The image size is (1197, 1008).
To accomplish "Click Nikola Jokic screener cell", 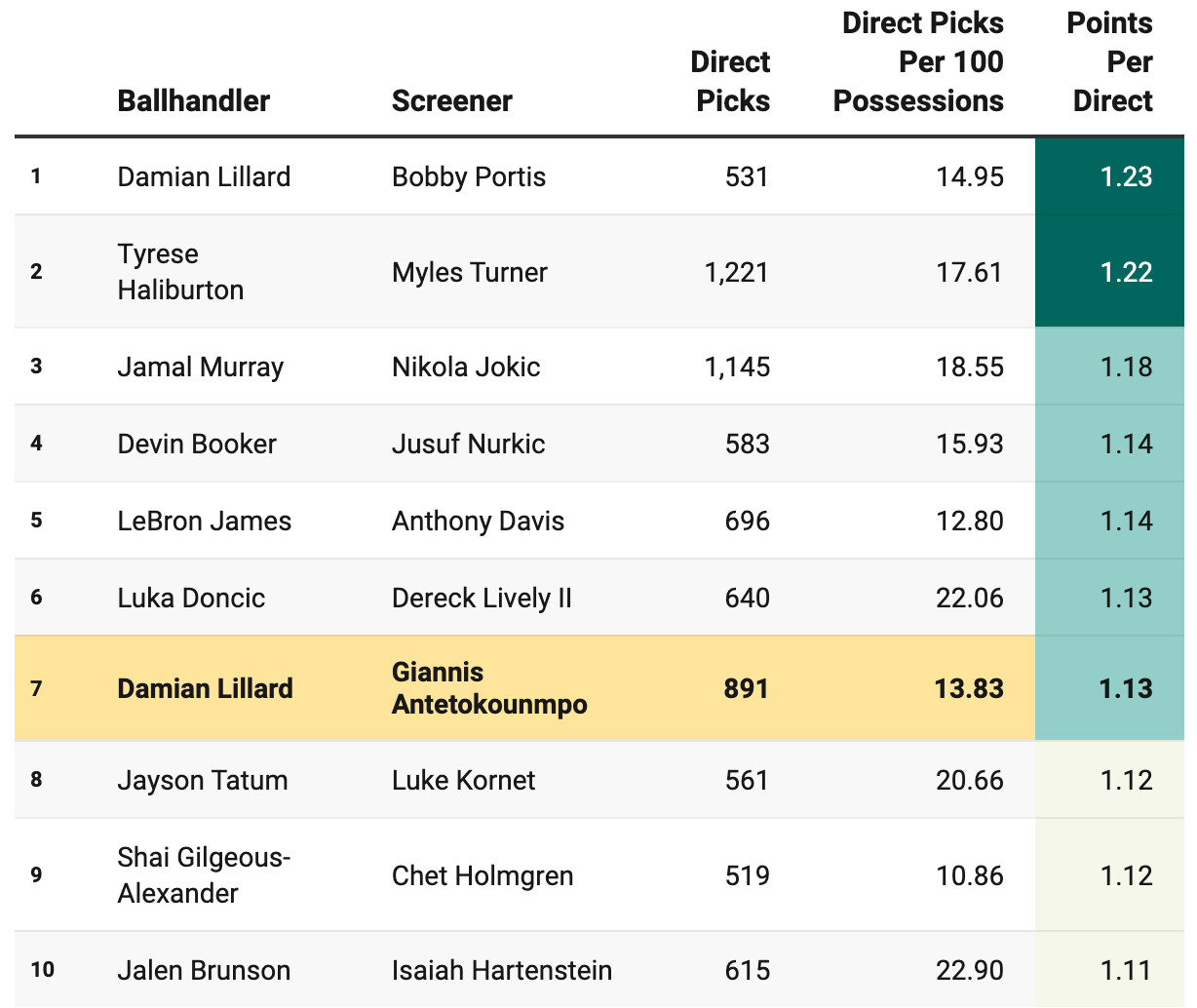I will tap(466, 368).
